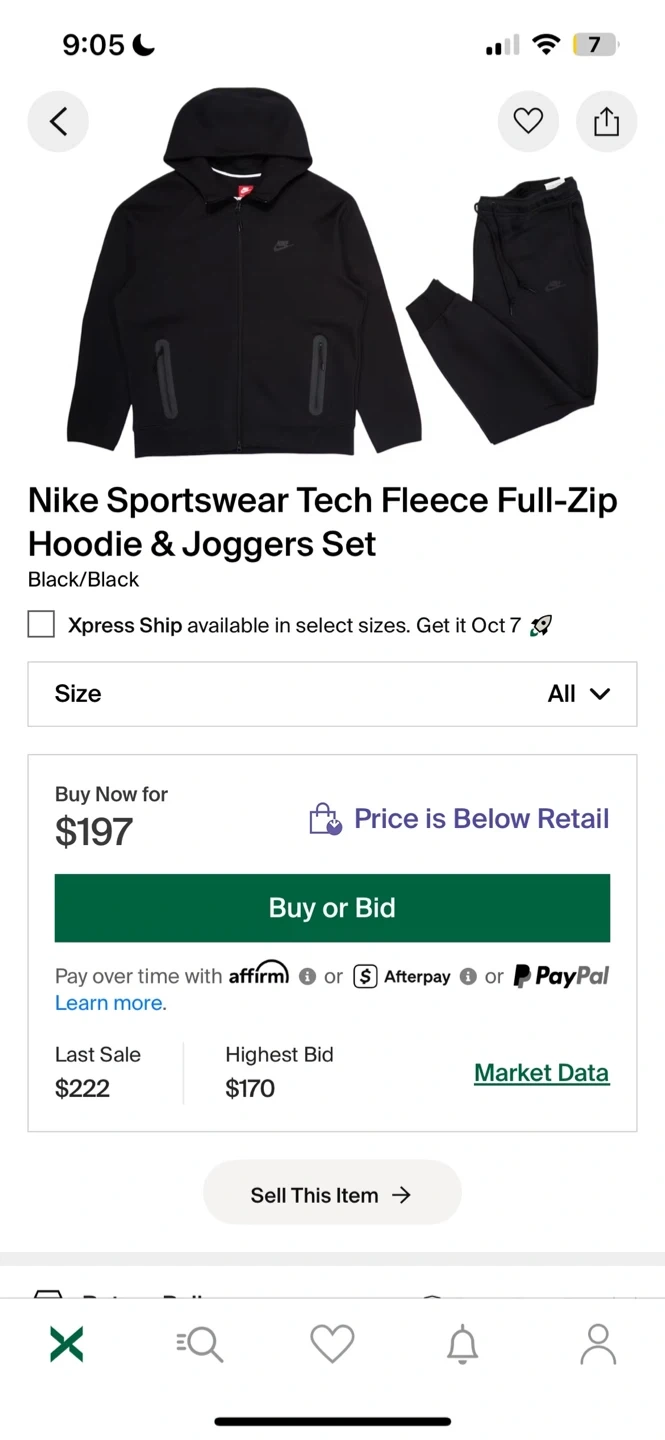Enable the Xpress Ship checkbox
This screenshot has width=665, height=1440.
(41, 625)
